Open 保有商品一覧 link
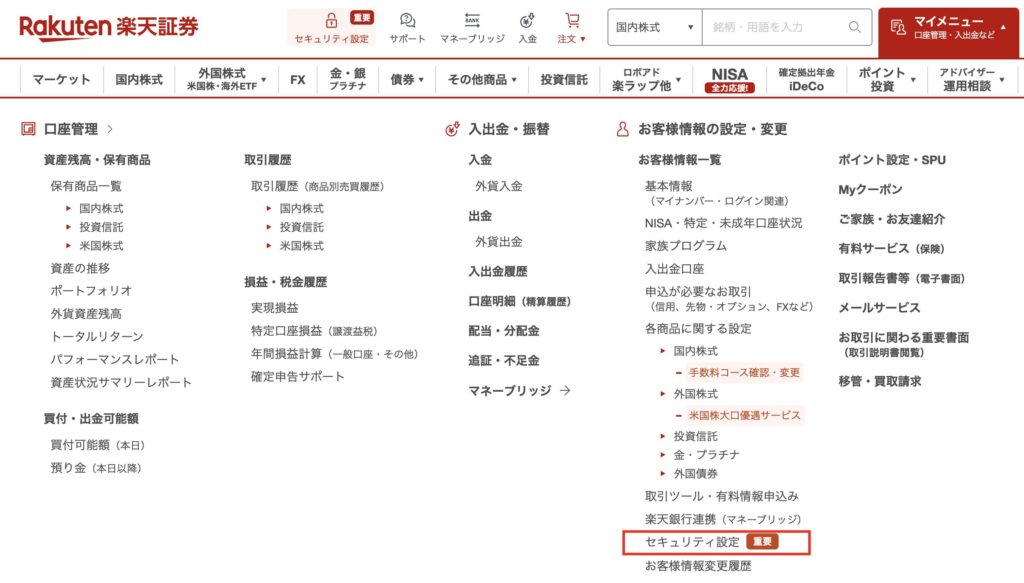The height and width of the screenshot is (583, 1024). [86, 186]
